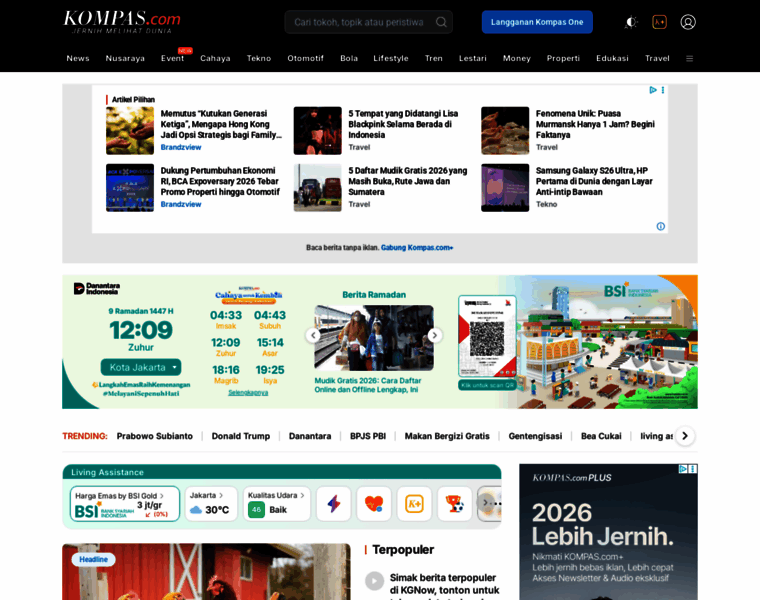Image resolution: width=760 pixels, height=600 pixels.
Task: Open Prabowo Subianto trending topic
Action: point(155,436)
